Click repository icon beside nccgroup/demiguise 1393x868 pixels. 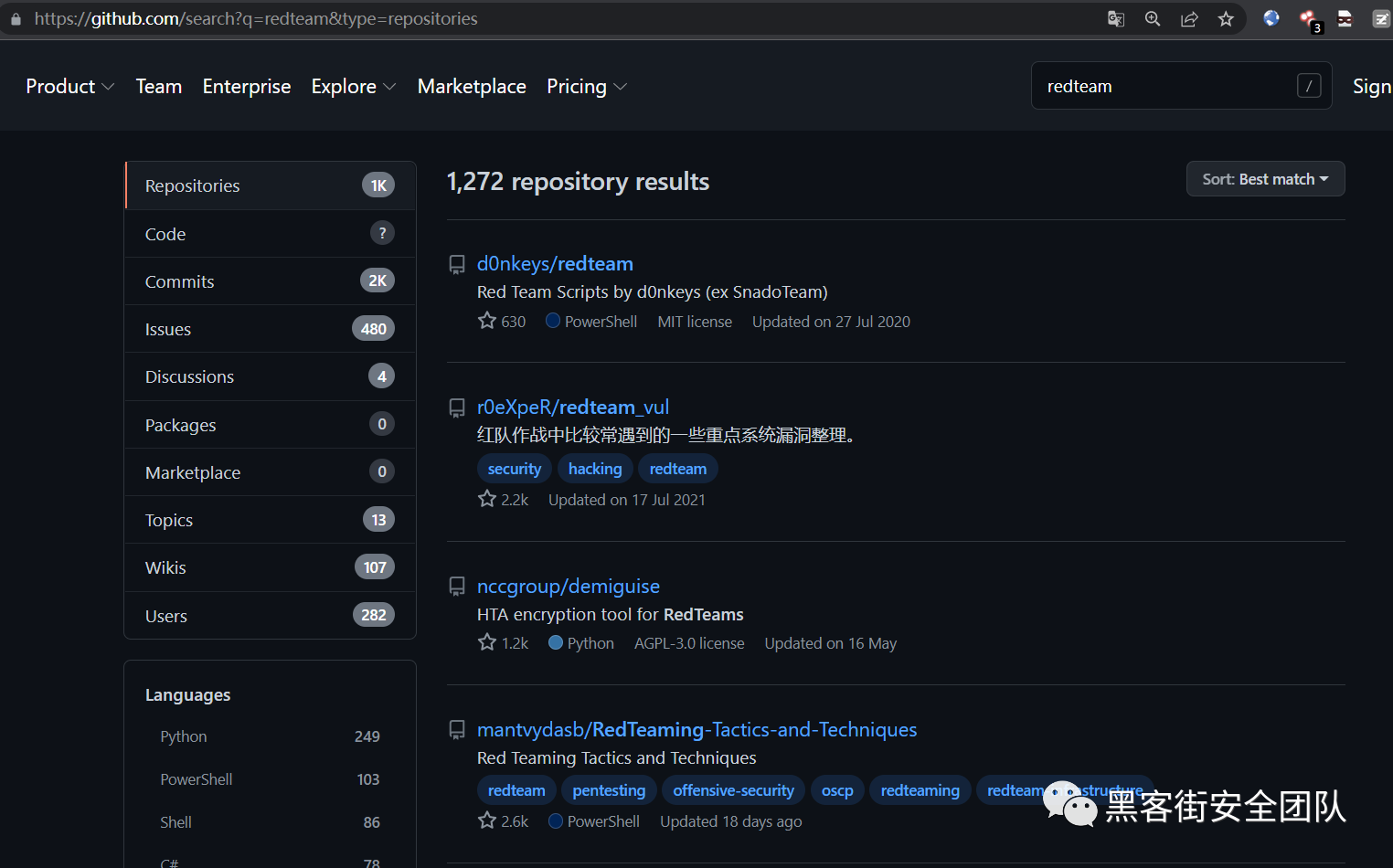[457, 587]
